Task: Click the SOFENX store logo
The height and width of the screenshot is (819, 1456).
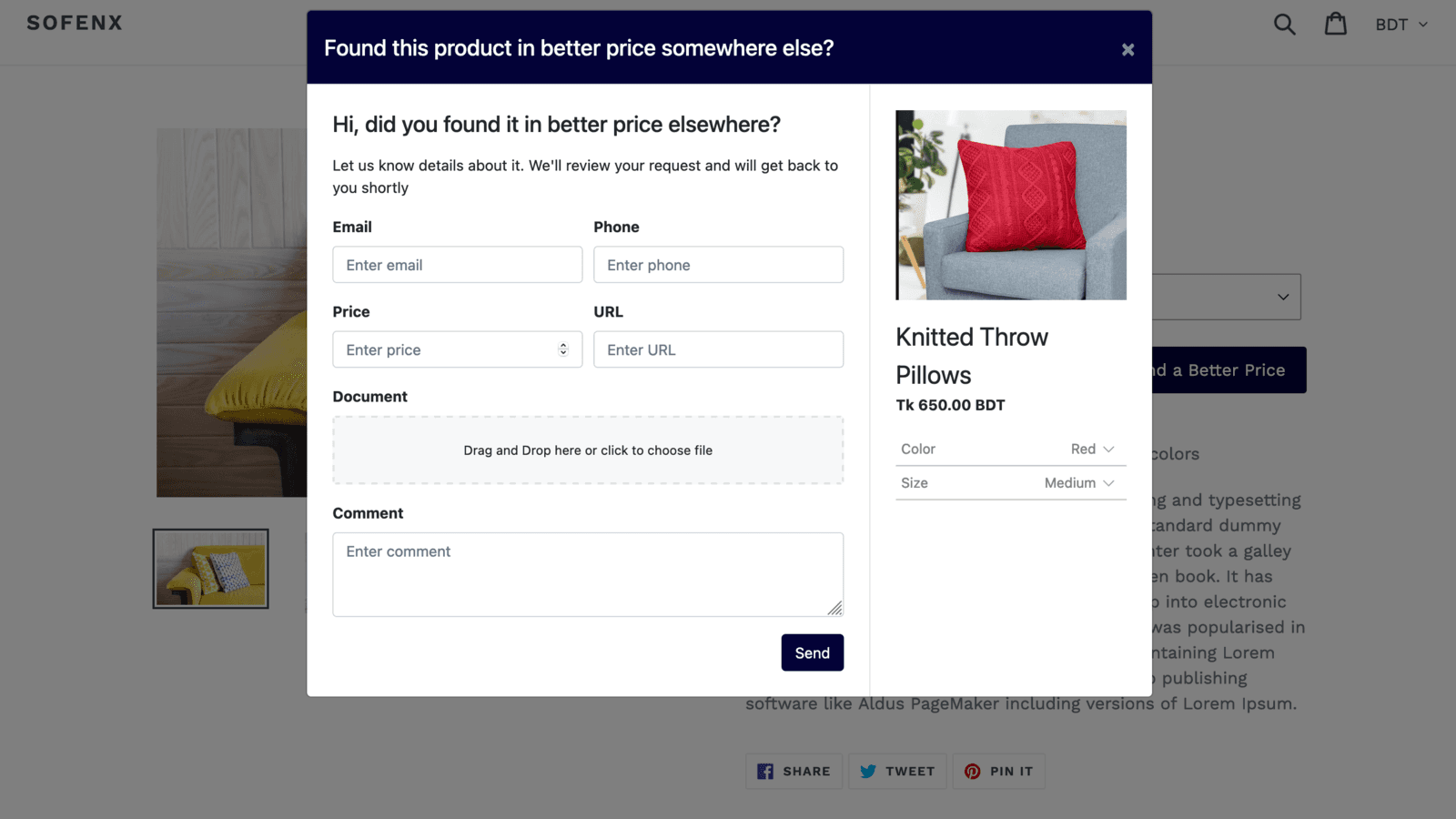Action: pos(75,23)
